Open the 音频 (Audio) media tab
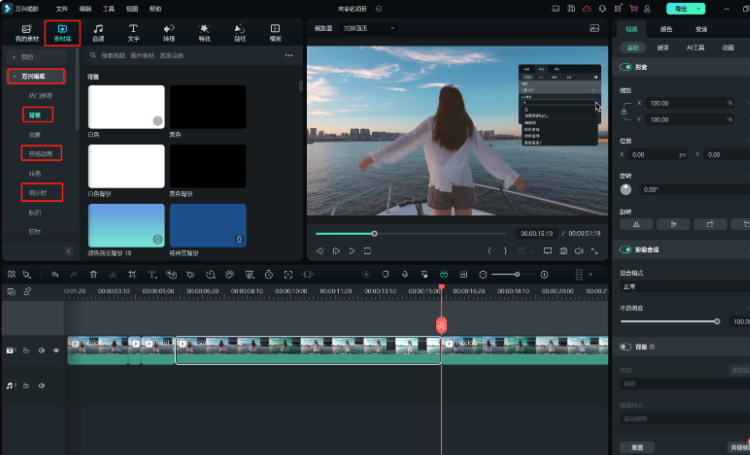This screenshot has width=750, height=455. point(98,32)
